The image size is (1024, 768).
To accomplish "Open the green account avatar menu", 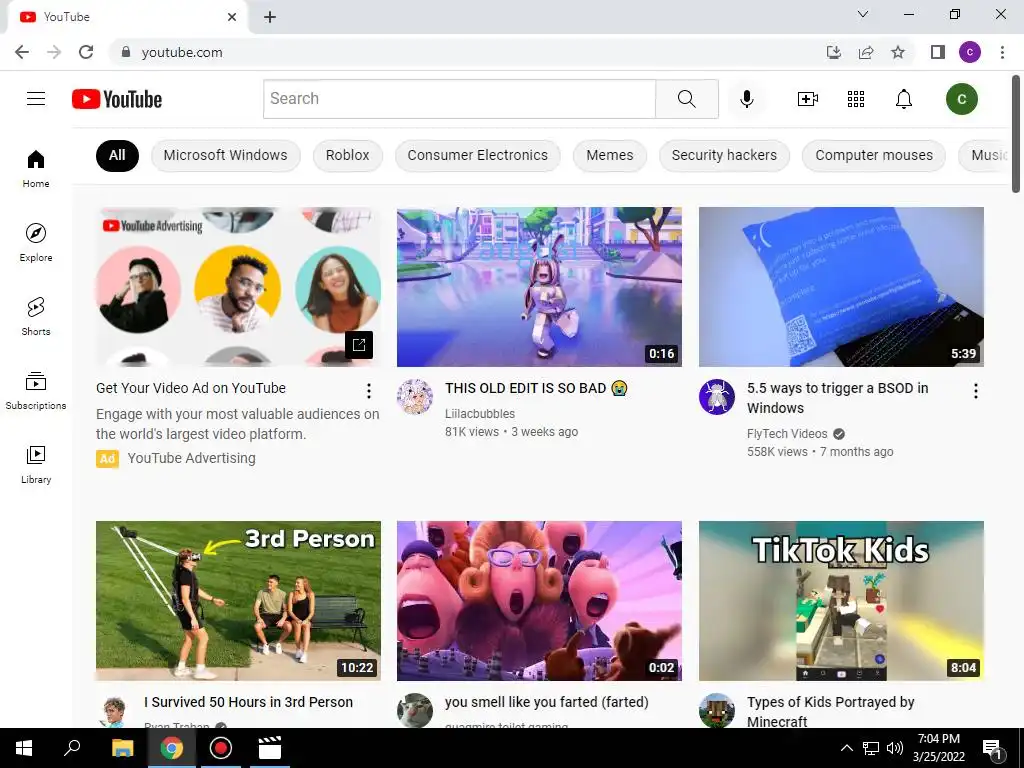I will [x=961, y=99].
